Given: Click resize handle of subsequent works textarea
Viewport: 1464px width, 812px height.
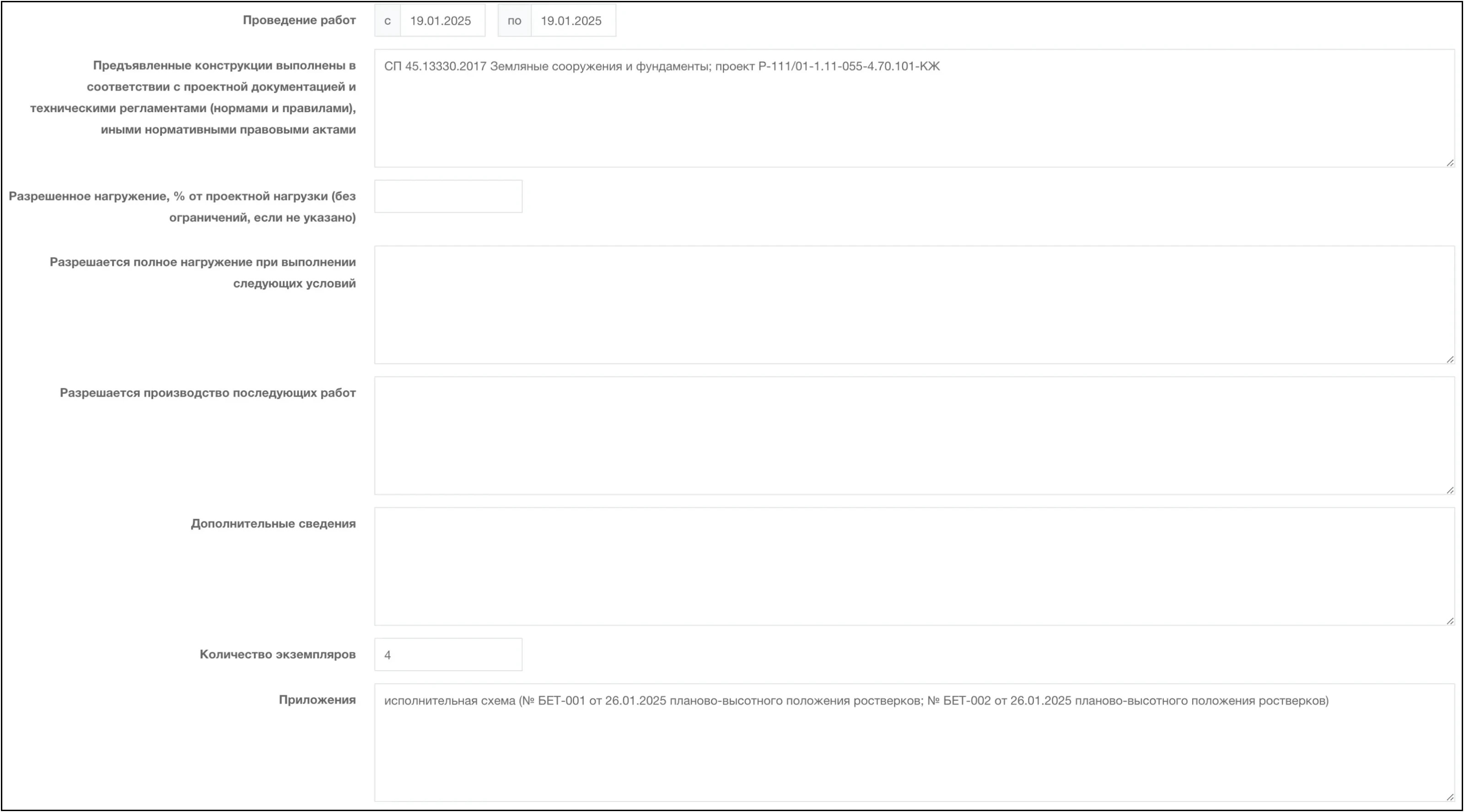Looking at the screenshot, I should point(1450,490).
